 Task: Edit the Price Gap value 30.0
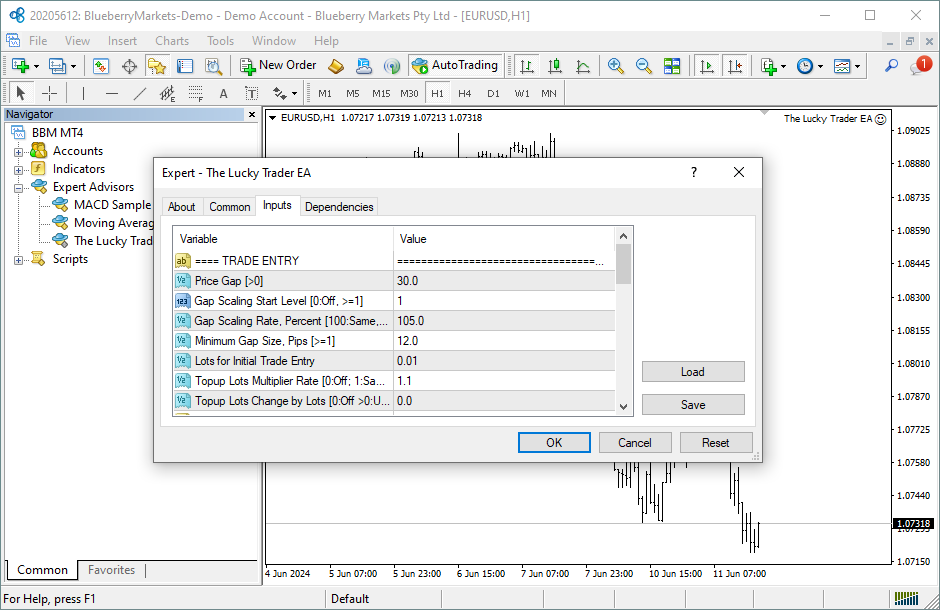[504, 280]
